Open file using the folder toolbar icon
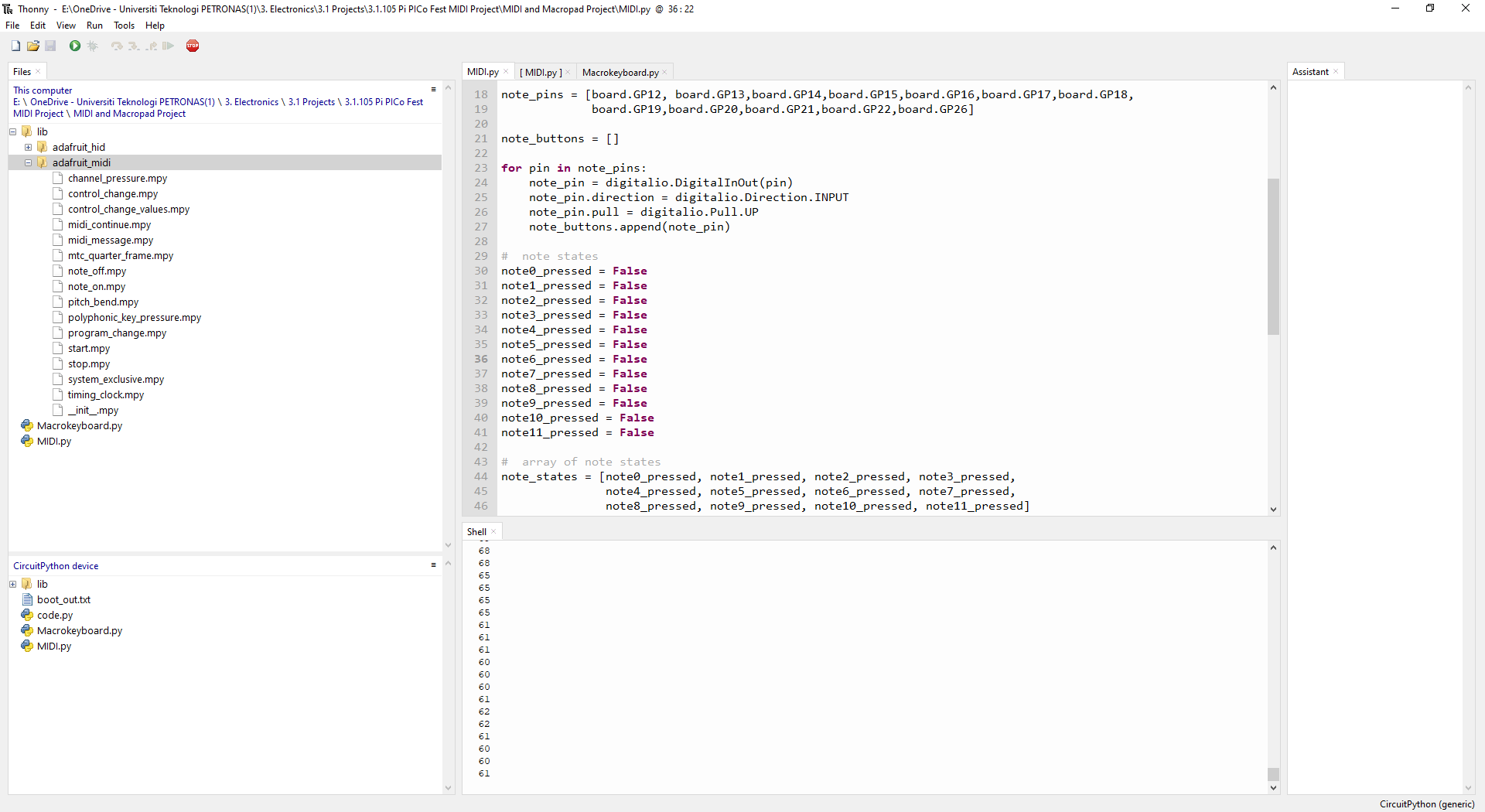Screen dimensions: 1485x812 (x=32, y=46)
